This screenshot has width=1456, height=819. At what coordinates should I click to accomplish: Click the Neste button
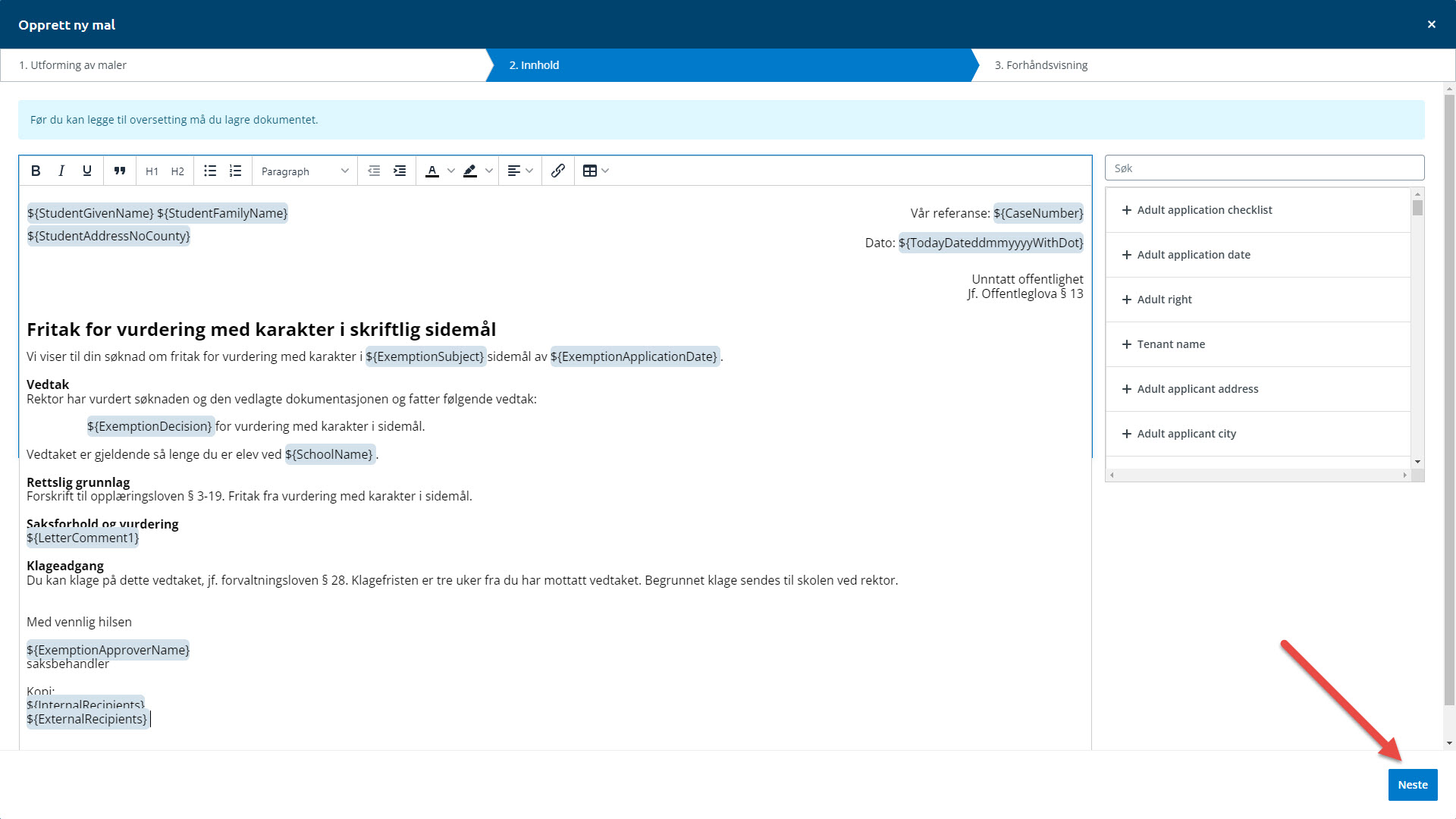point(1412,785)
